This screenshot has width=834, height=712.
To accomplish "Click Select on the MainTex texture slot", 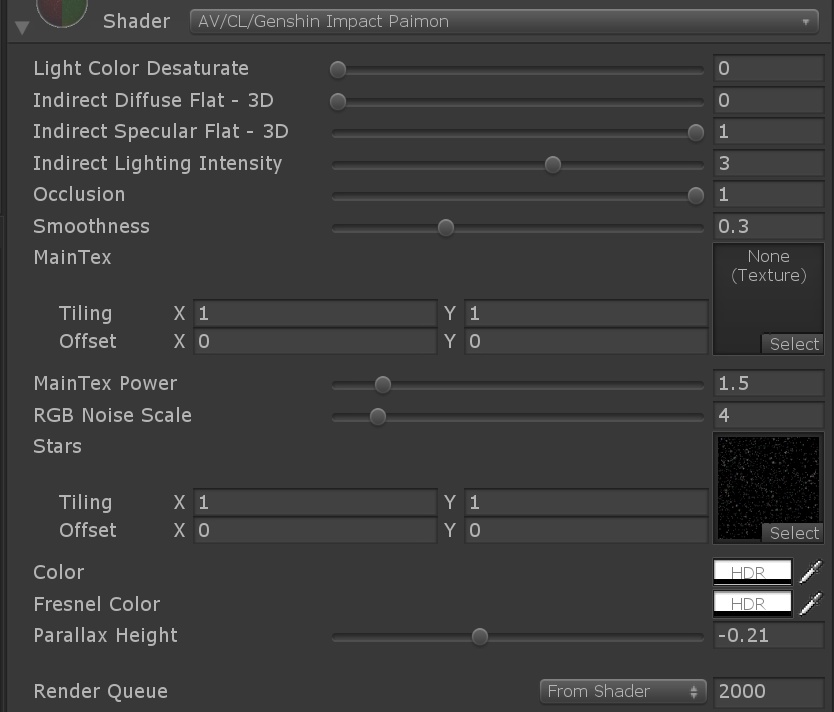I will pos(793,343).
